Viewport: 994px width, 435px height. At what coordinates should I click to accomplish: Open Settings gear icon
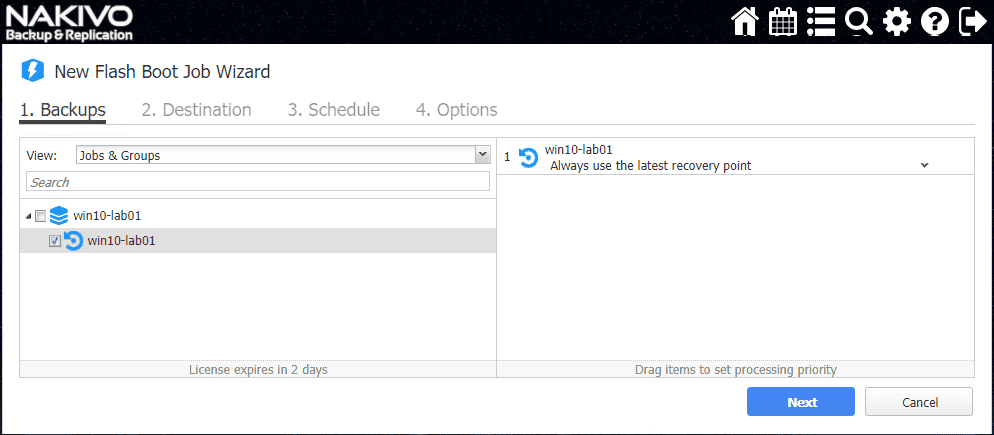pos(897,22)
